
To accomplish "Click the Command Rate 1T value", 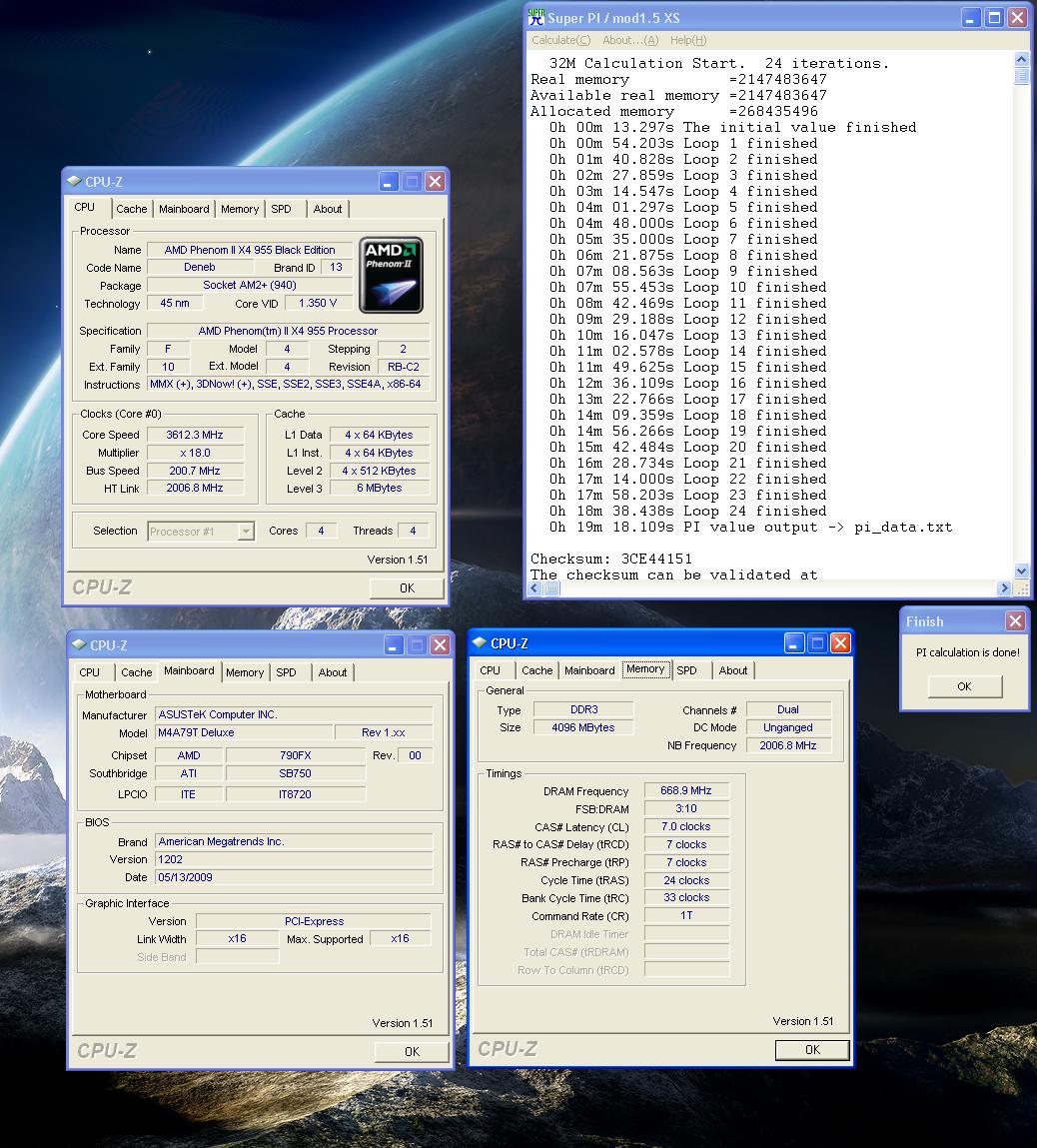I will (x=685, y=915).
